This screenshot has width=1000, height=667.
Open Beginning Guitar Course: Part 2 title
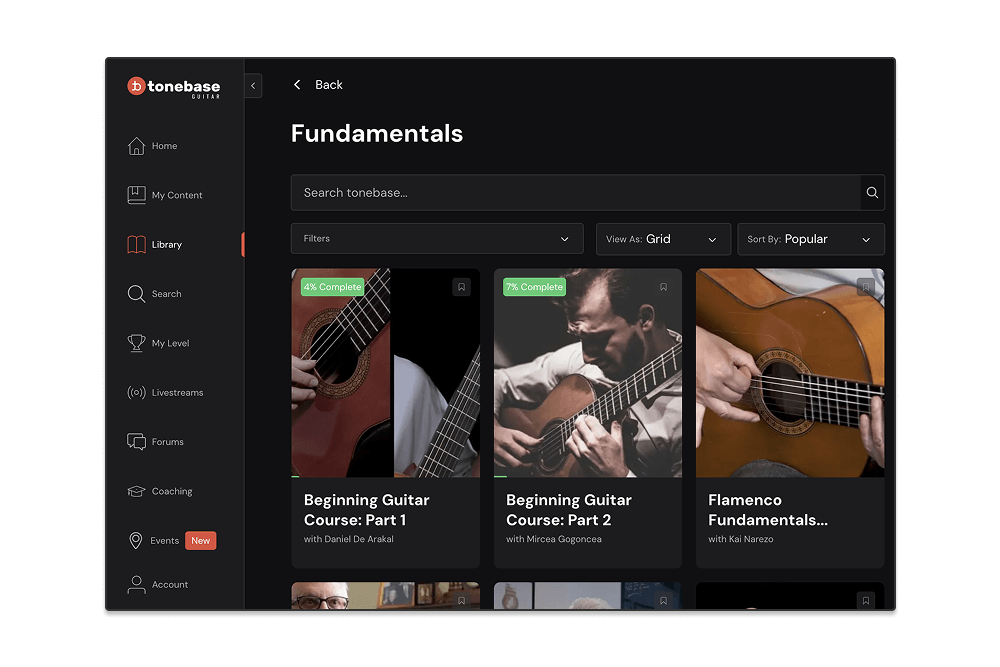[x=569, y=510]
